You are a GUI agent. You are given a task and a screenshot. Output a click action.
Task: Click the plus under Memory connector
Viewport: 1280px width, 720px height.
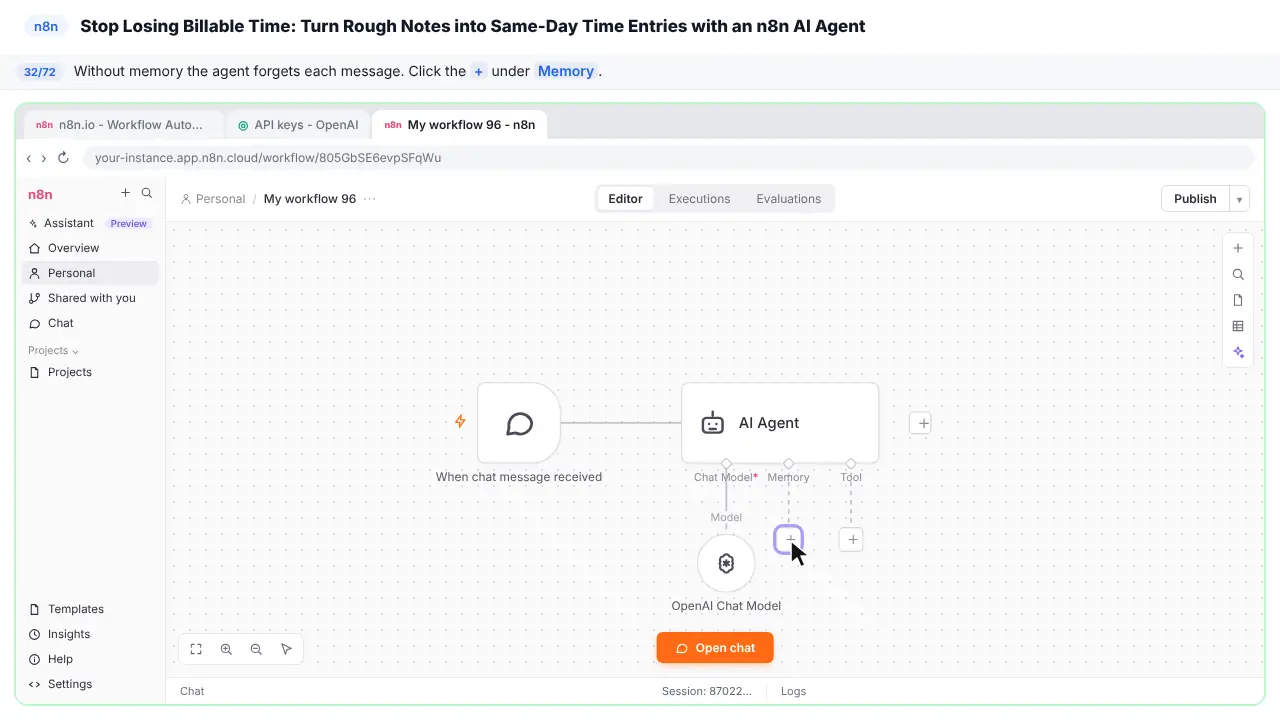click(x=789, y=540)
